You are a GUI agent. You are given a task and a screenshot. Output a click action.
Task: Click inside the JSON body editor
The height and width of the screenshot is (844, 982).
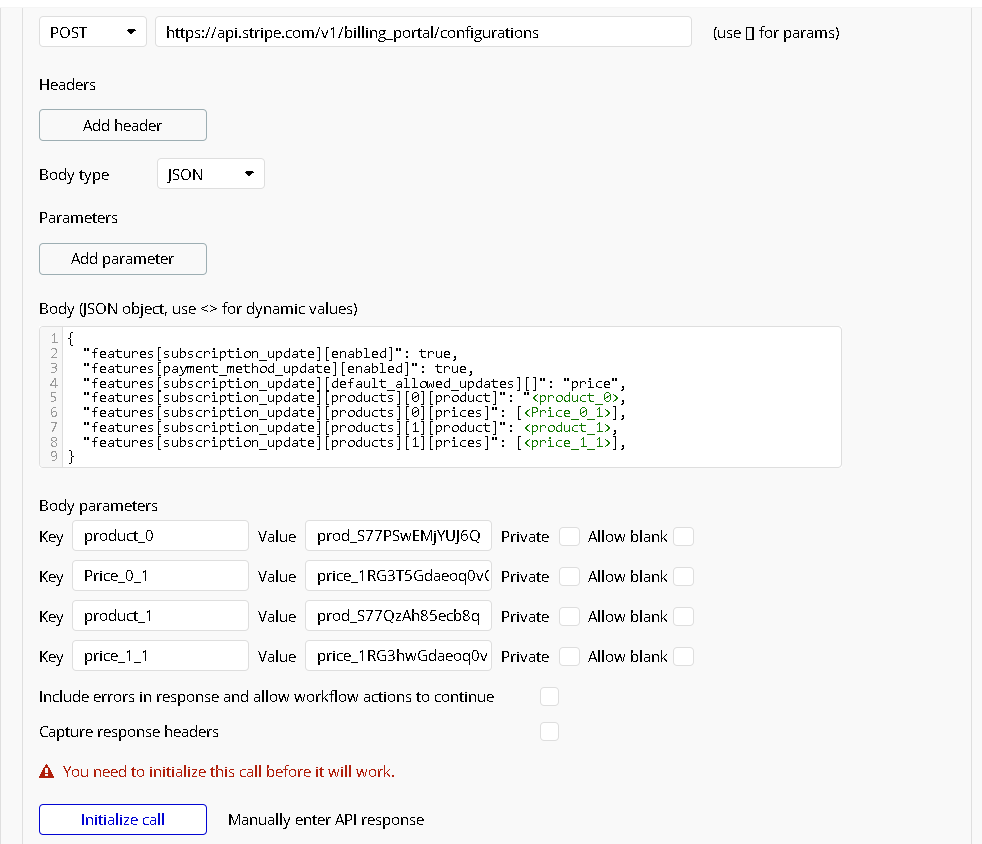pyautogui.click(x=440, y=397)
